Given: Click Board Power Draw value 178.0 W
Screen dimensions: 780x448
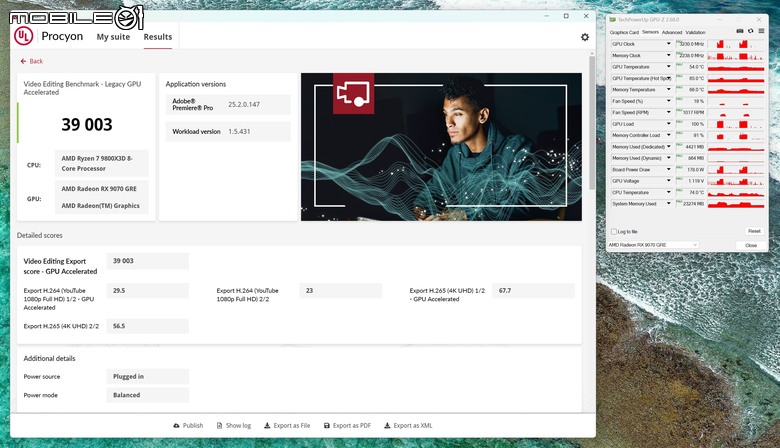Looking at the screenshot, I should pos(690,170).
